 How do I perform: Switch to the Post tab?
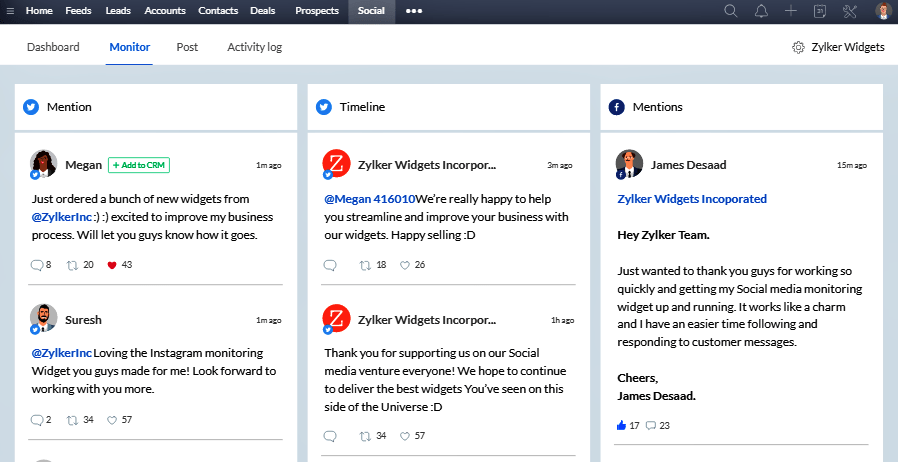(187, 47)
